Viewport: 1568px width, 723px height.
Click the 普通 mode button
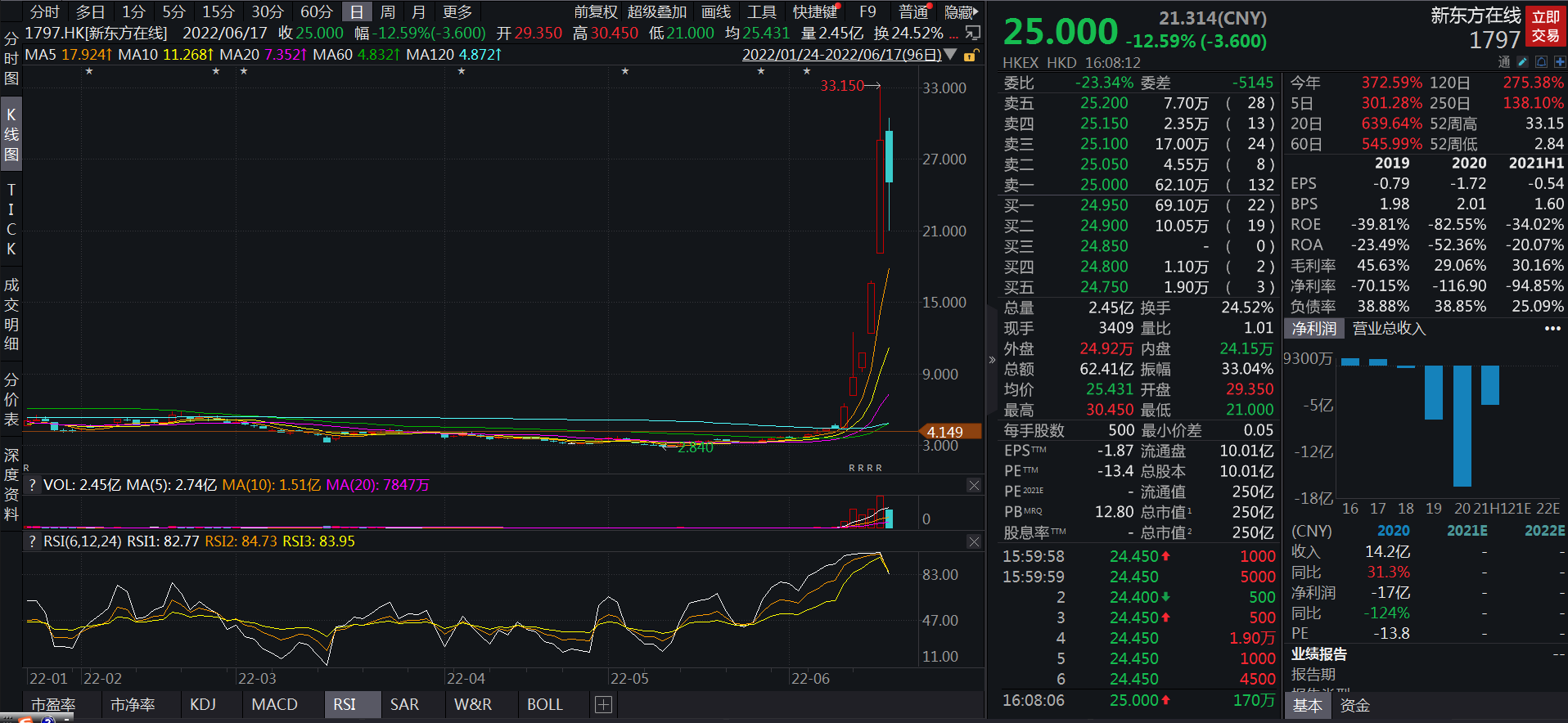point(914,11)
